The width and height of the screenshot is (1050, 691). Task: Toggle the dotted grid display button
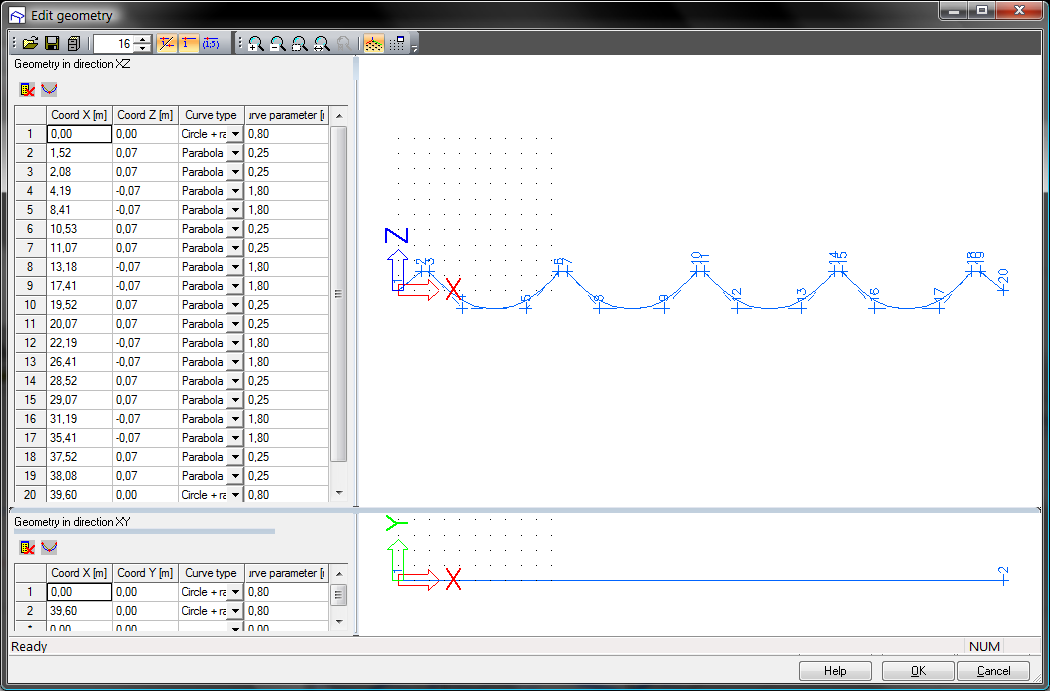pos(372,44)
